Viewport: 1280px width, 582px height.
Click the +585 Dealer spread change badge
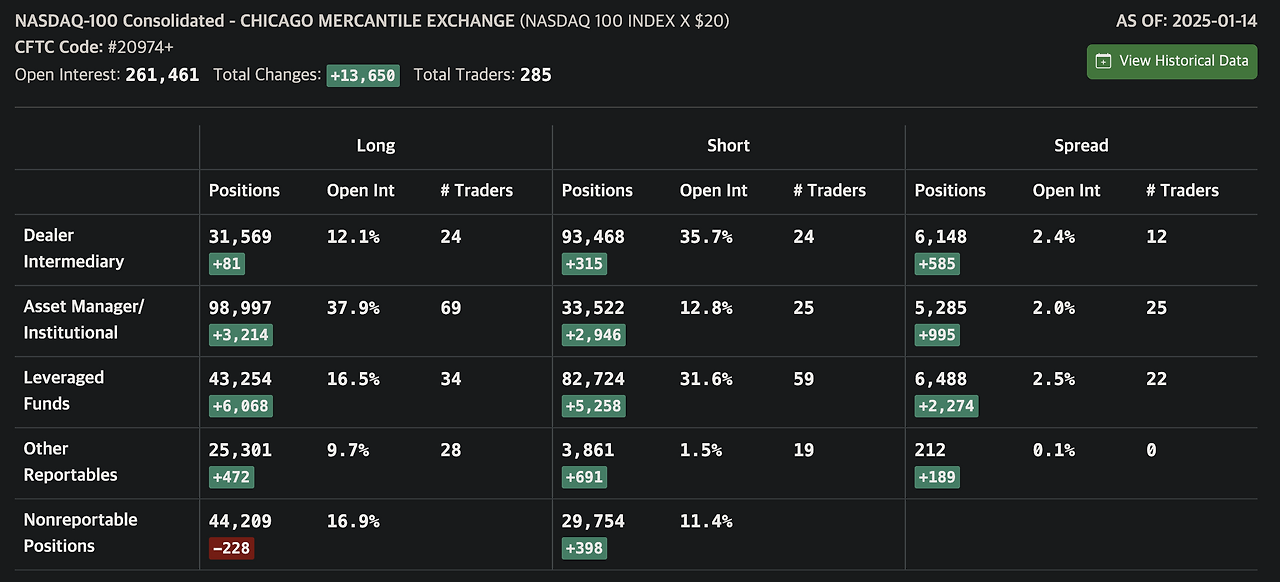click(937, 264)
